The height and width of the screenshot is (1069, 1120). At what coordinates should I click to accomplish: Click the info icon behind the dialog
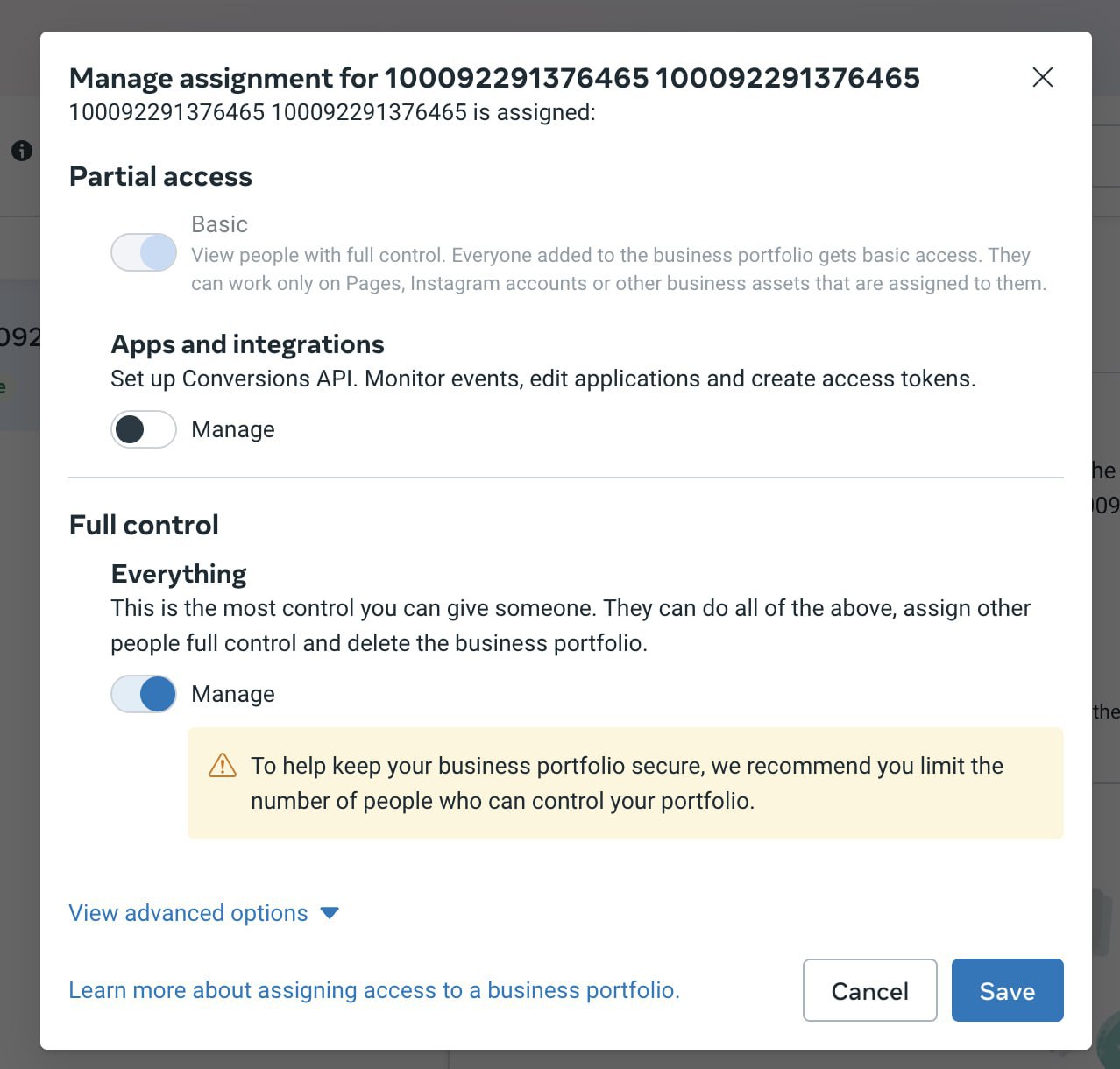tap(22, 151)
